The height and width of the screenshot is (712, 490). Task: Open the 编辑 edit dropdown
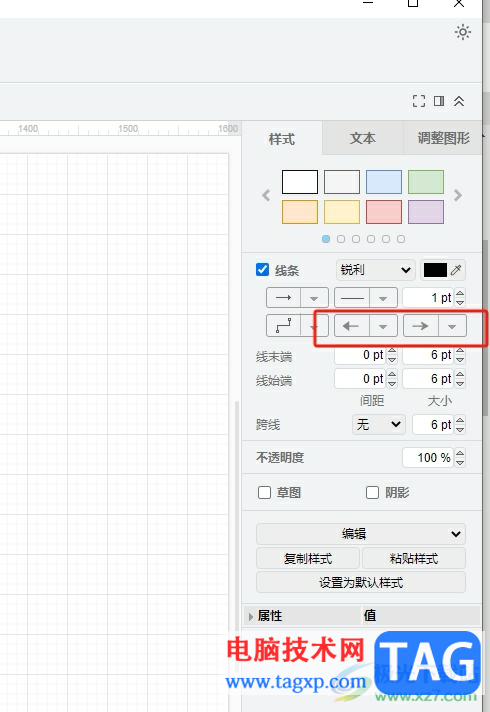coord(361,534)
